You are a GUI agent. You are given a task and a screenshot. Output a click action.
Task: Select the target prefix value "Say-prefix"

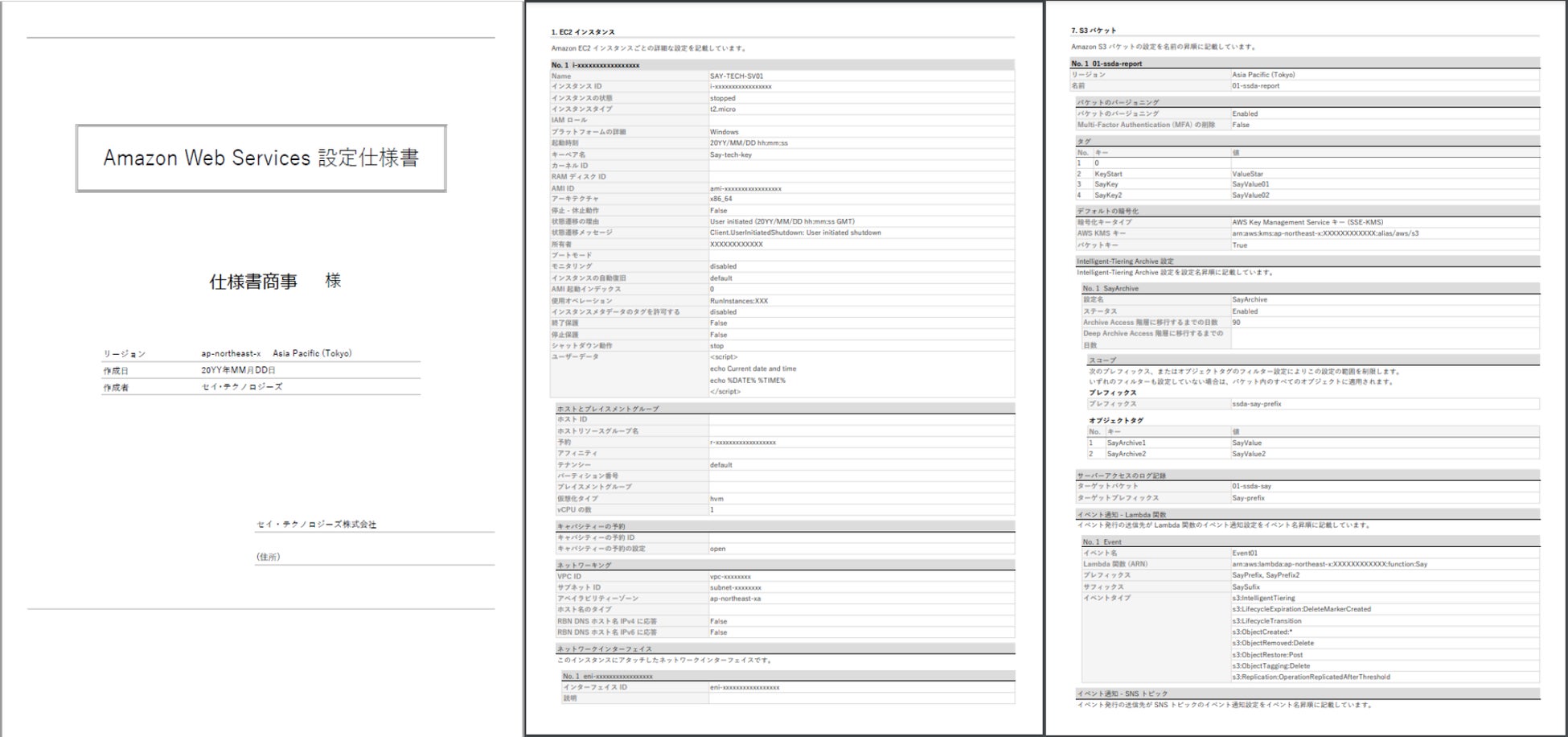coord(1248,498)
